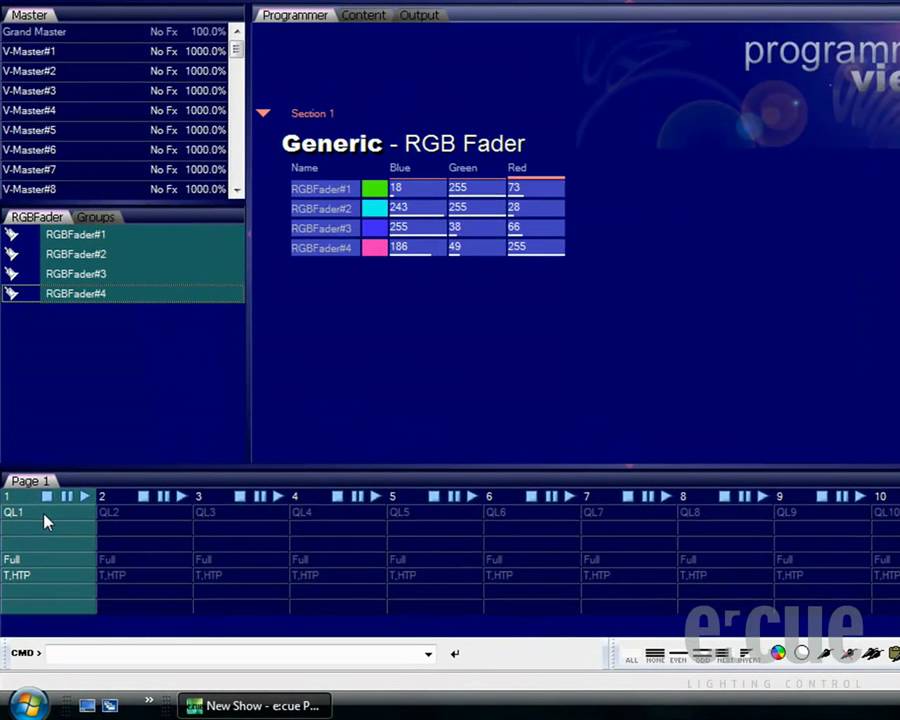Screen dimensions: 900x720
Task: Click fixture icon beside RGBFader#1 in list
Action: pos(11,234)
